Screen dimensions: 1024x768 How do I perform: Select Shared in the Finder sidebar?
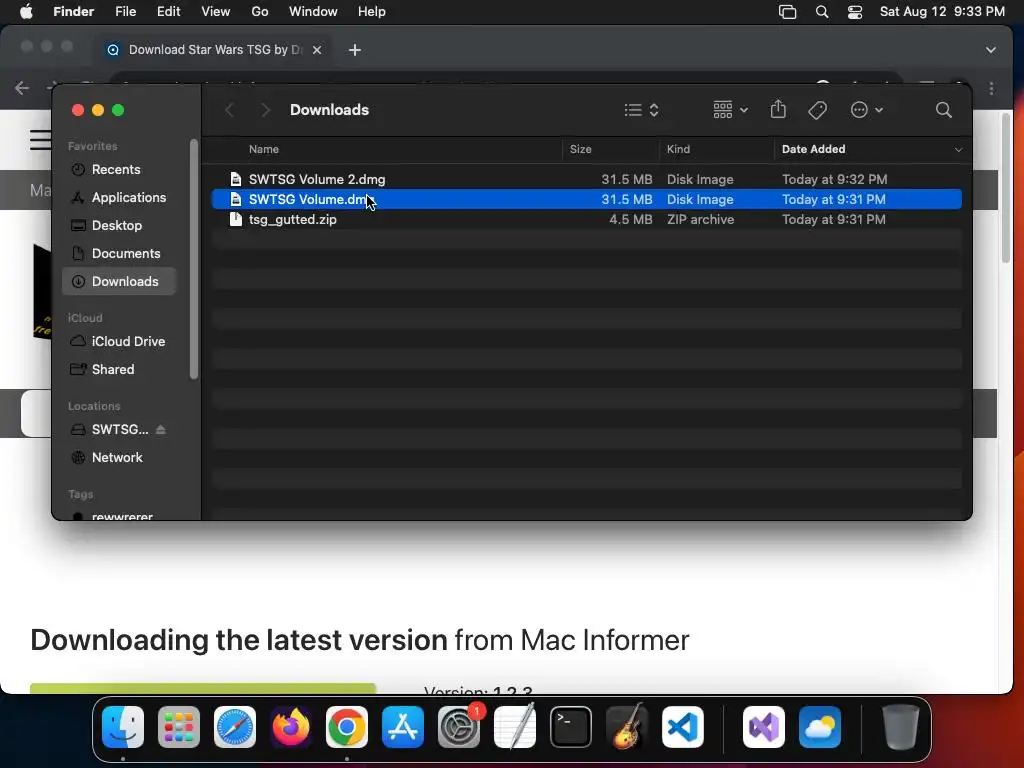(112, 370)
